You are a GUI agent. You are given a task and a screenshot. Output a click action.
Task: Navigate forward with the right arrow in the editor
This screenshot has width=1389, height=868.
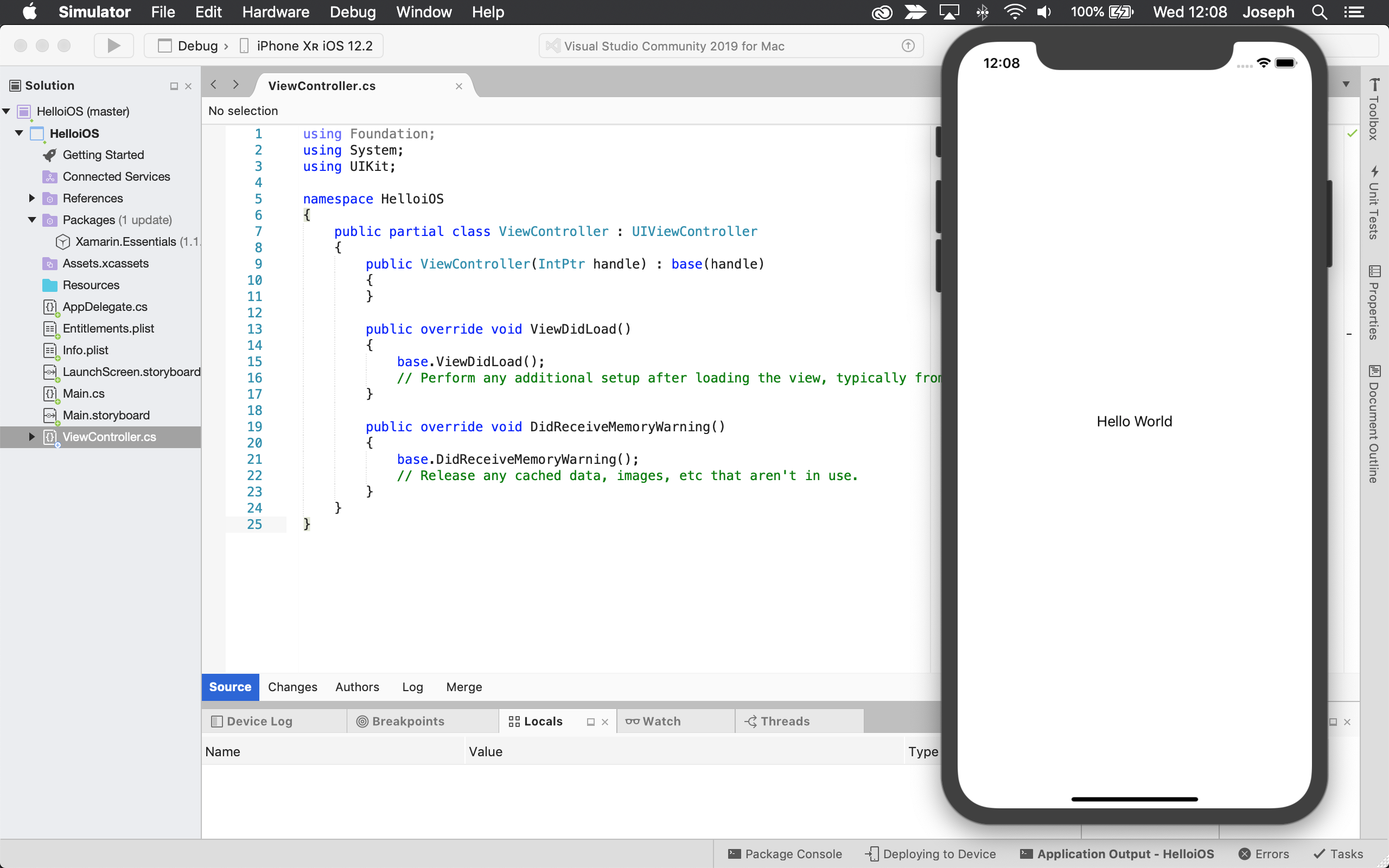235,85
